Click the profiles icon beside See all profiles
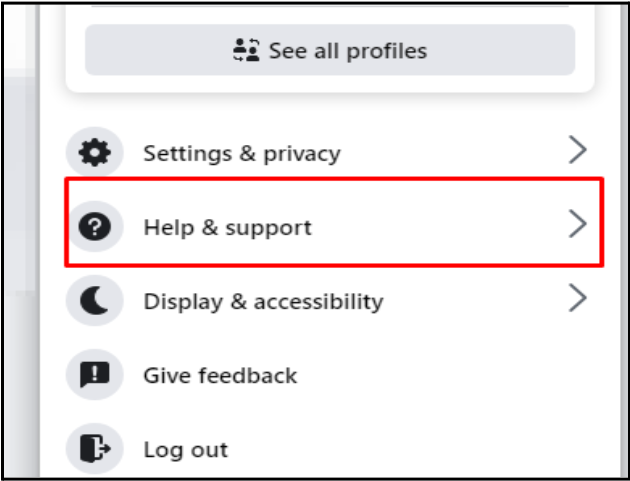The height and width of the screenshot is (481, 630). (245, 51)
